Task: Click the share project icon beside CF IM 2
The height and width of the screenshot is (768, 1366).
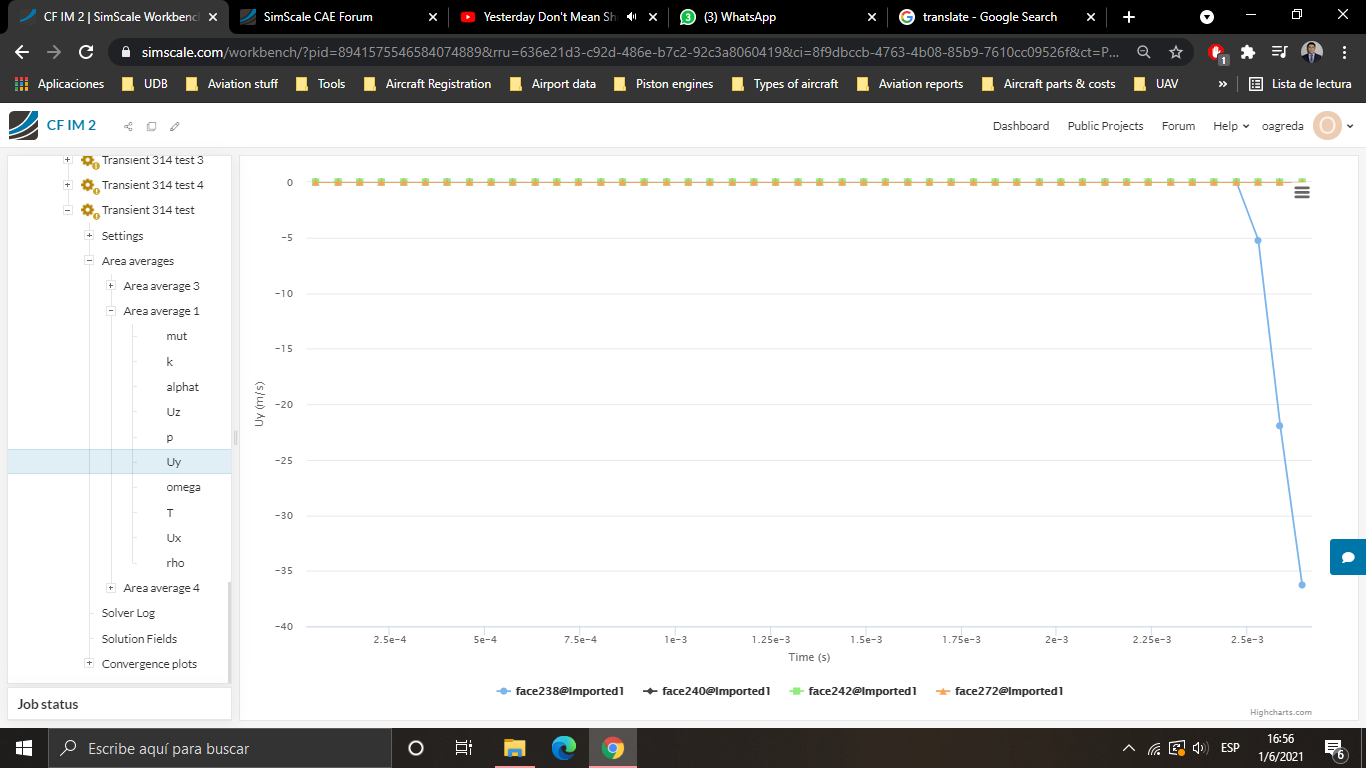Action: click(128, 126)
